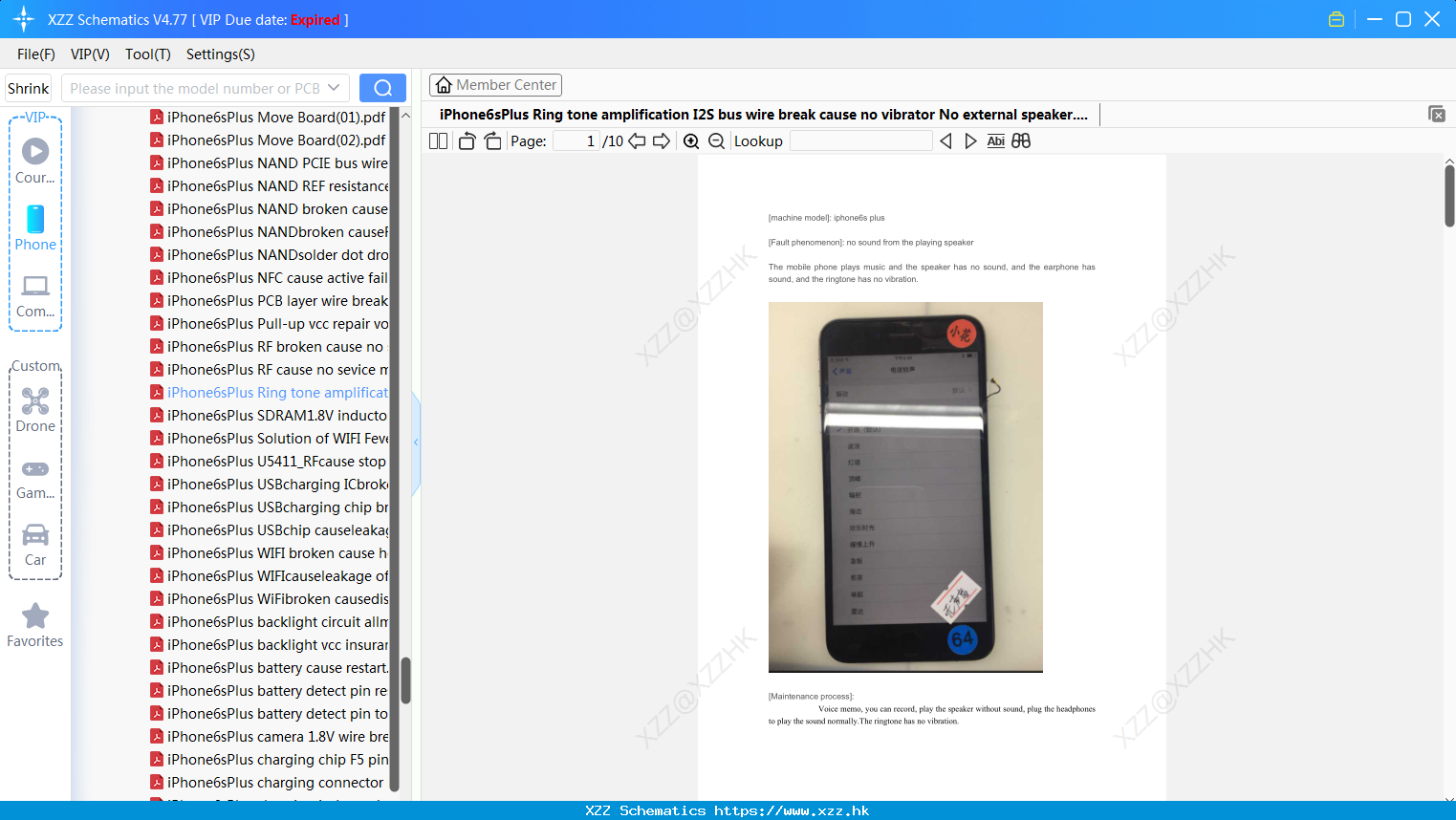Open iPhone6sPlus battery cause restart file

269,668
